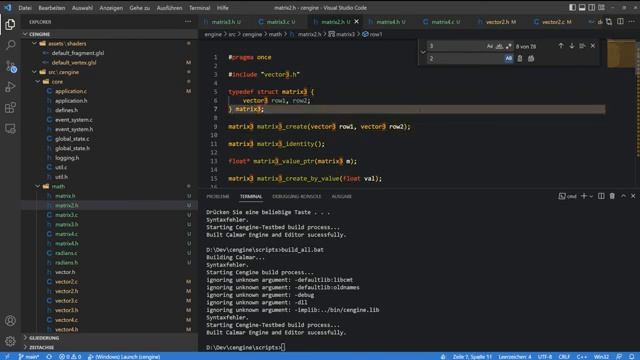Collapse the math folder
The width and height of the screenshot is (640, 360).
point(38,186)
